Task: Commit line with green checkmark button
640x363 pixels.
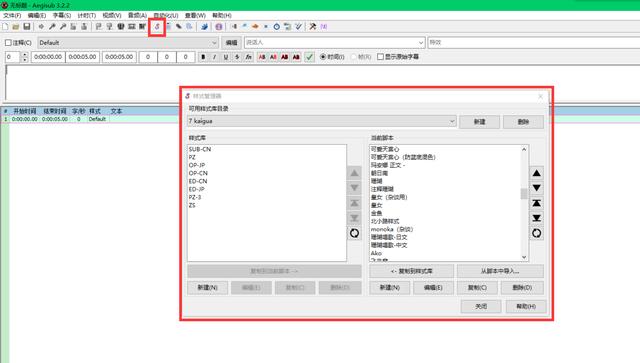Action: (x=309, y=57)
